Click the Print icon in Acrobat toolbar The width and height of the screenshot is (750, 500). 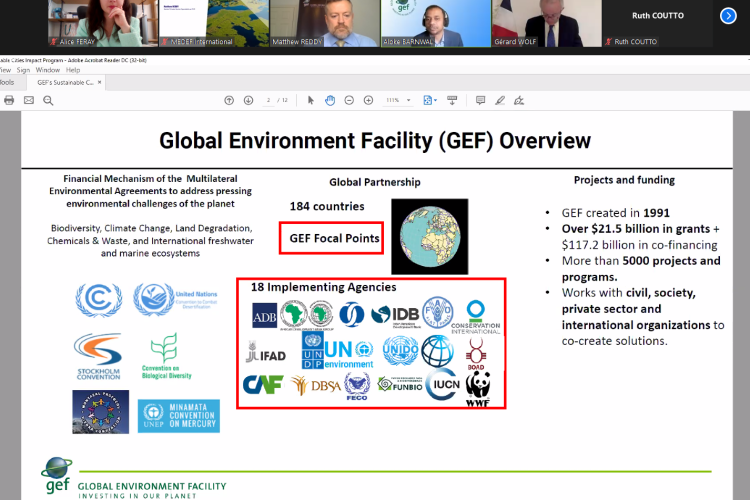[9, 100]
